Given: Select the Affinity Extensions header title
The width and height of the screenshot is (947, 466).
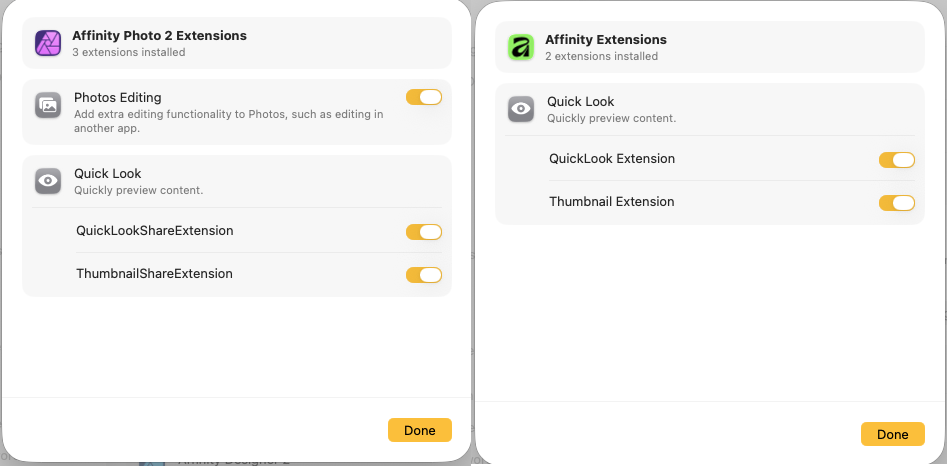Looking at the screenshot, I should coord(606,40).
